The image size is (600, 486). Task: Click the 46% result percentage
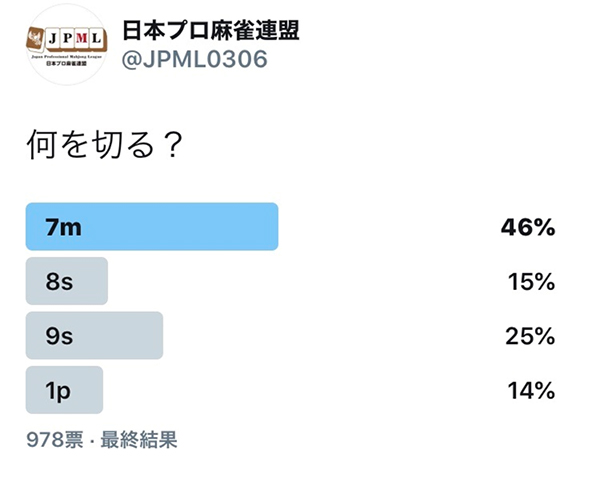point(528,227)
